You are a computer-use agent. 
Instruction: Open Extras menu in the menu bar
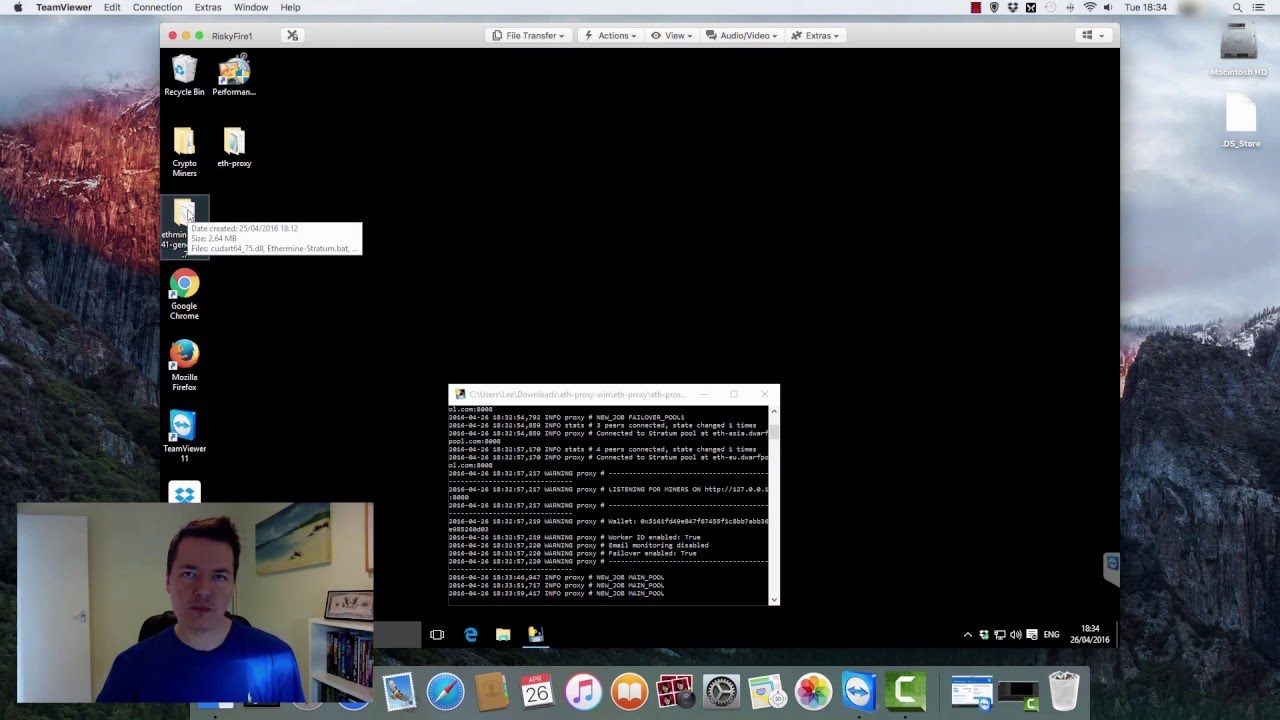click(208, 7)
